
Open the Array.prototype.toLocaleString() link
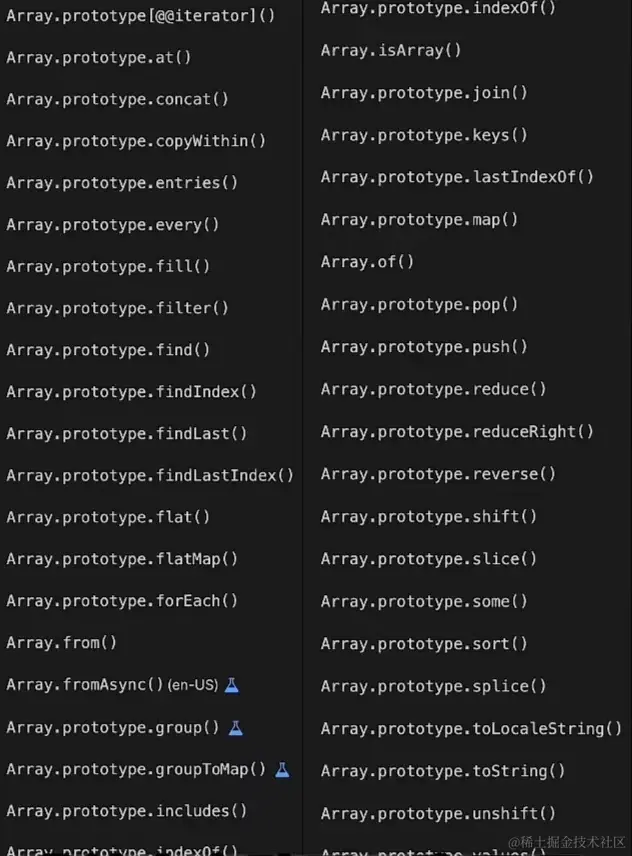click(x=471, y=728)
